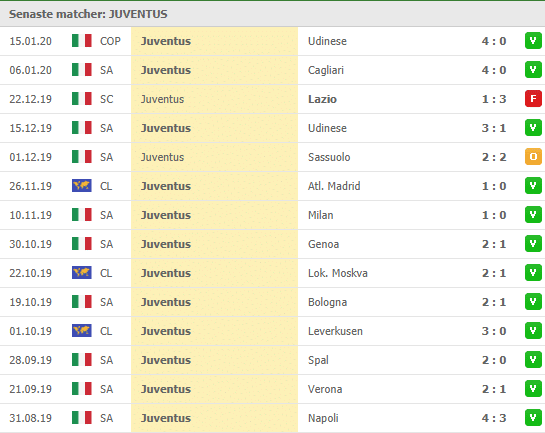Click Champions League flag icon on 26.11.19 row

tap(82, 186)
